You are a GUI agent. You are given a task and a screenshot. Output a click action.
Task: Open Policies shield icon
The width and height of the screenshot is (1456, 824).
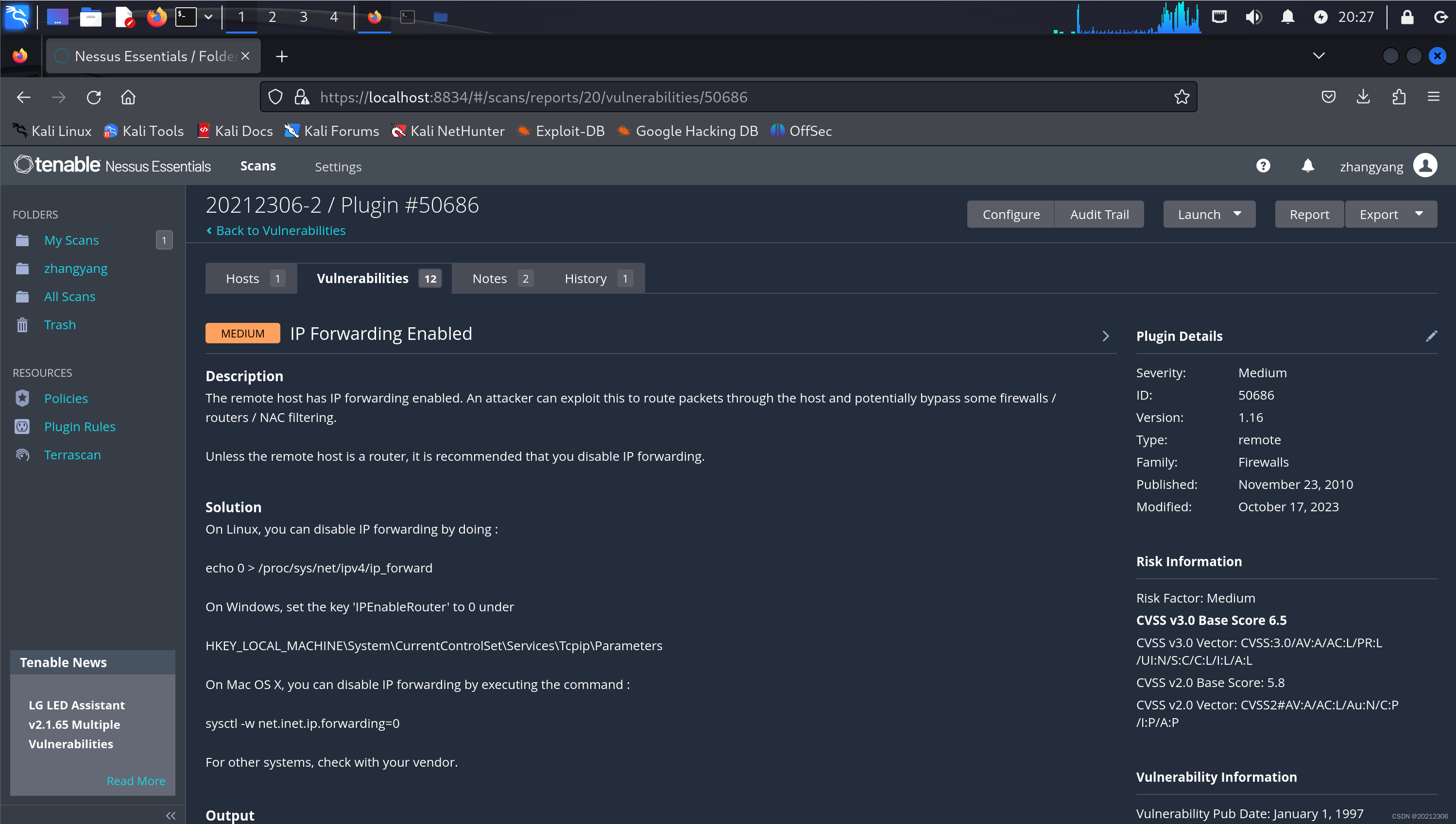coord(22,399)
